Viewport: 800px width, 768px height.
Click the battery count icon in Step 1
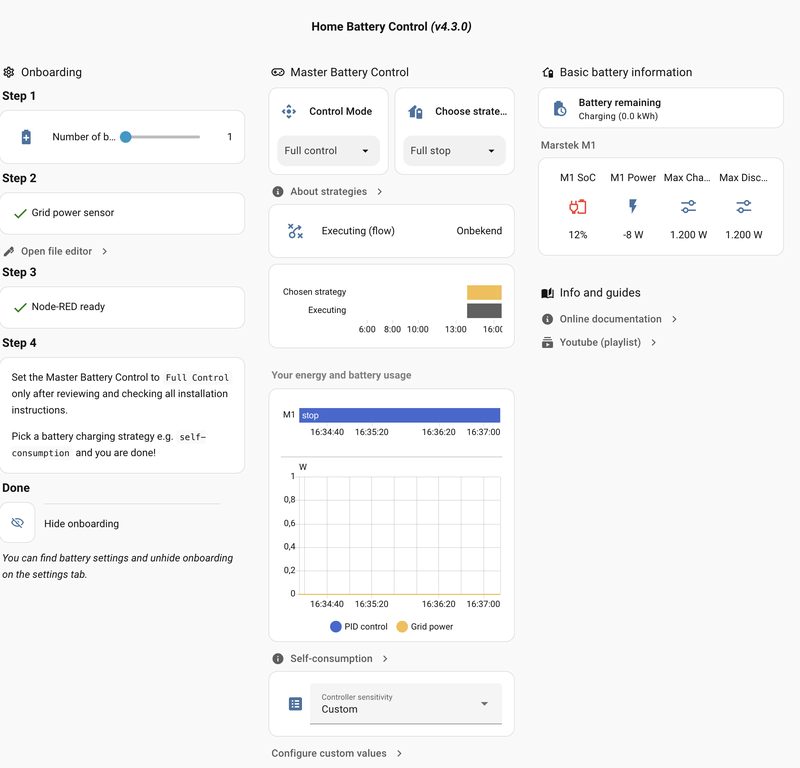(26, 136)
